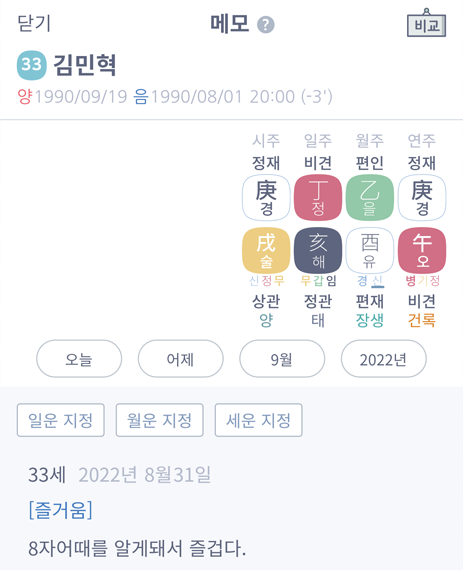Tap the 33 age badge icon

[x=32, y=65]
